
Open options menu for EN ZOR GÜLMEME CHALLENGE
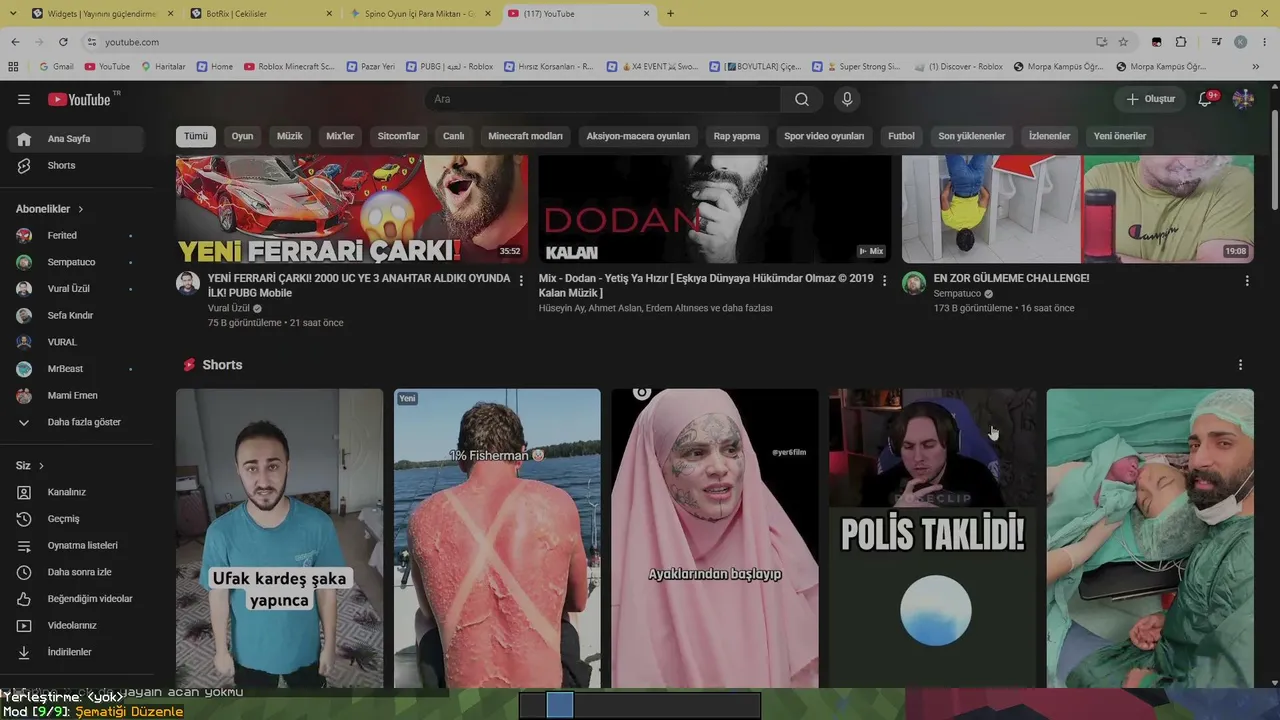point(1247,281)
